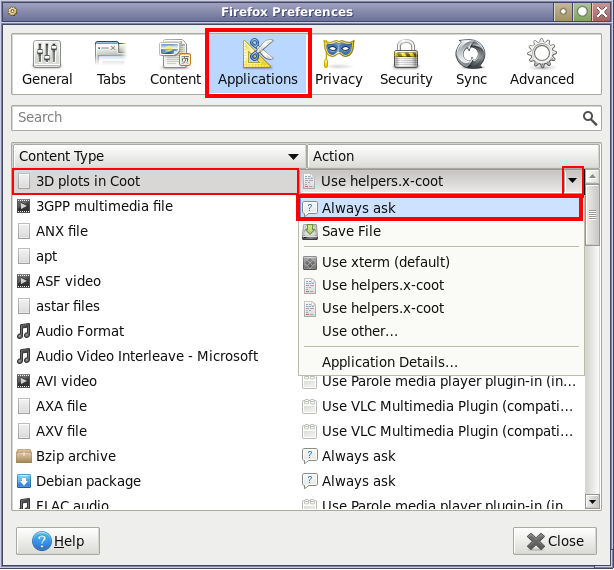Select the Applications preferences pane
This screenshot has width=614, height=570.
coord(258,63)
